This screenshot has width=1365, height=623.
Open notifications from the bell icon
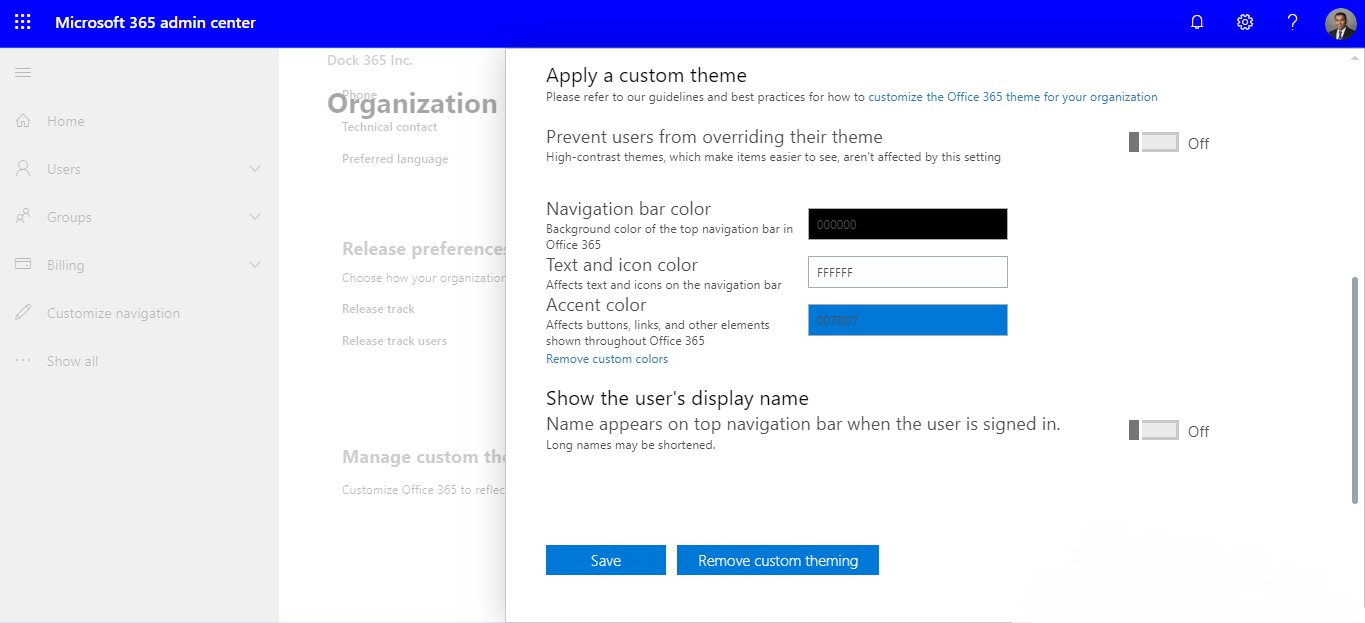pos(1196,21)
